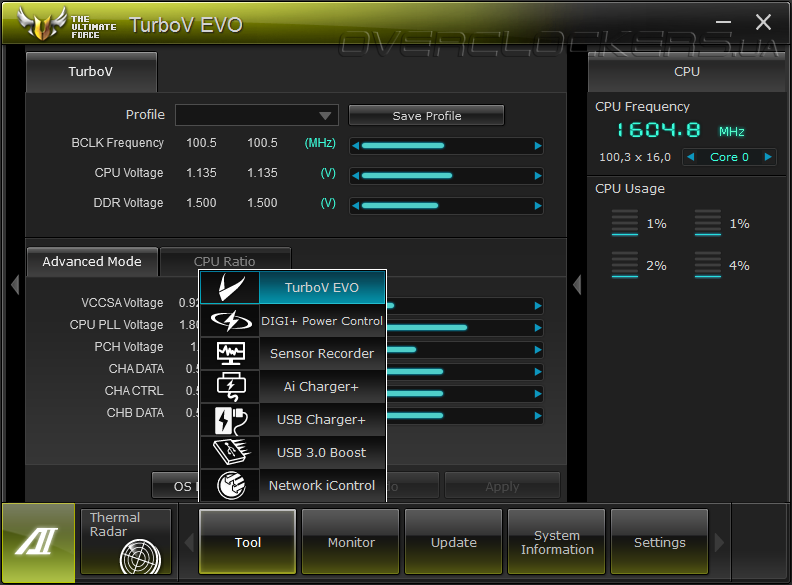Switch to the TurboV tab

click(91, 72)
